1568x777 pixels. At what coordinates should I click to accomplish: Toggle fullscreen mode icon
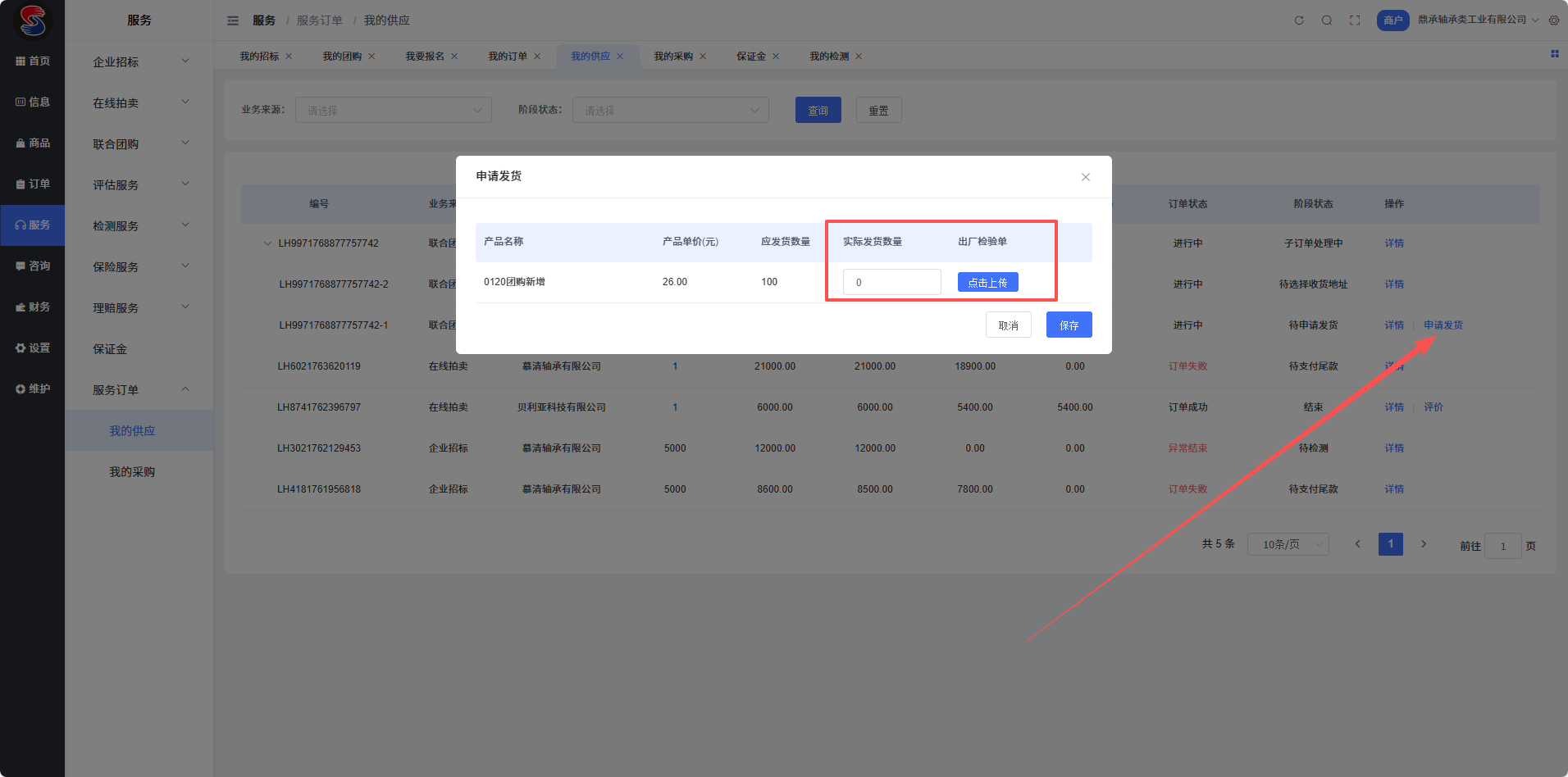(x=1355, y=20)
